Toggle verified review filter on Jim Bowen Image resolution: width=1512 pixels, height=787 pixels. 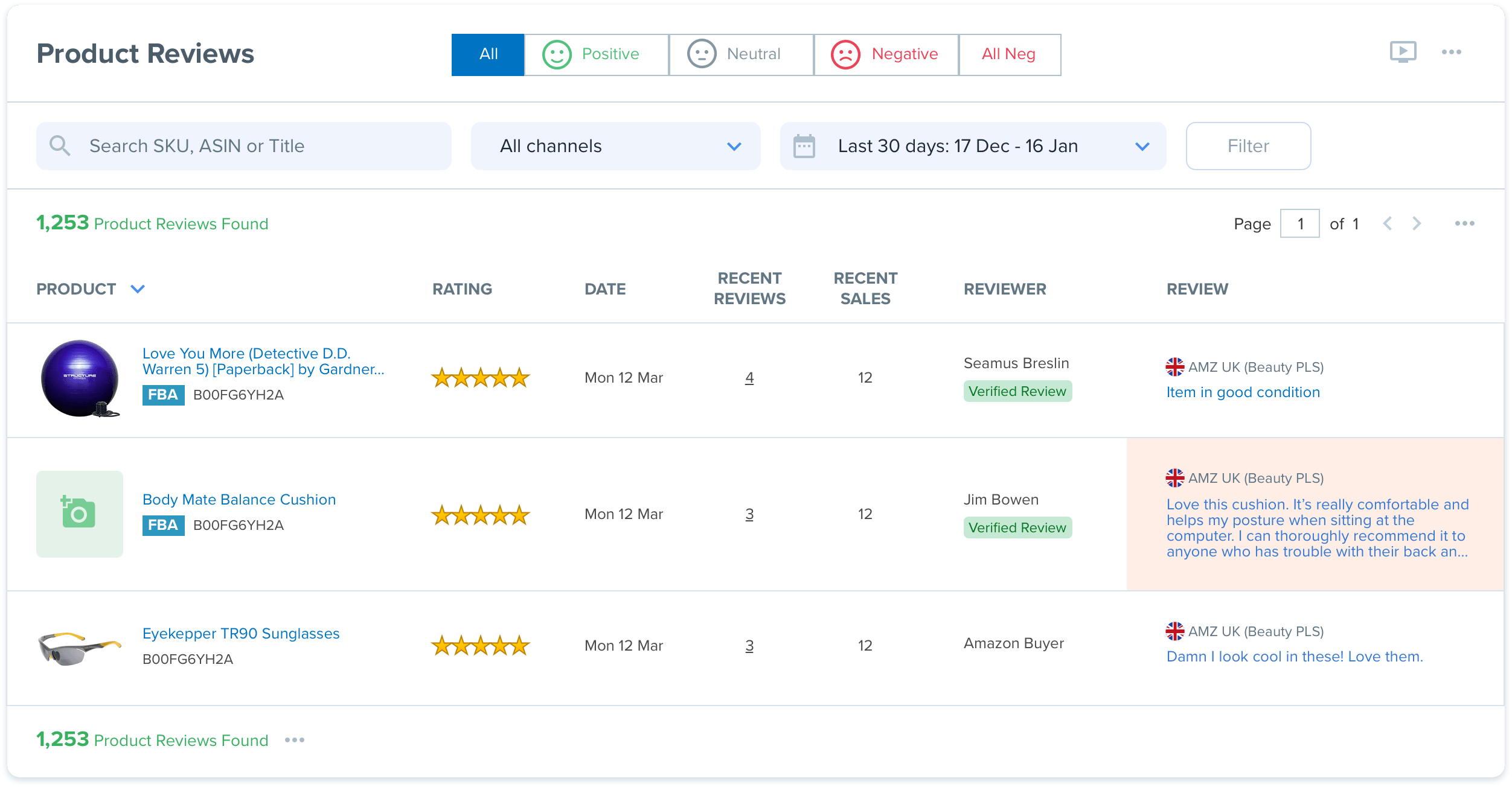click(x=1016, y=527)
